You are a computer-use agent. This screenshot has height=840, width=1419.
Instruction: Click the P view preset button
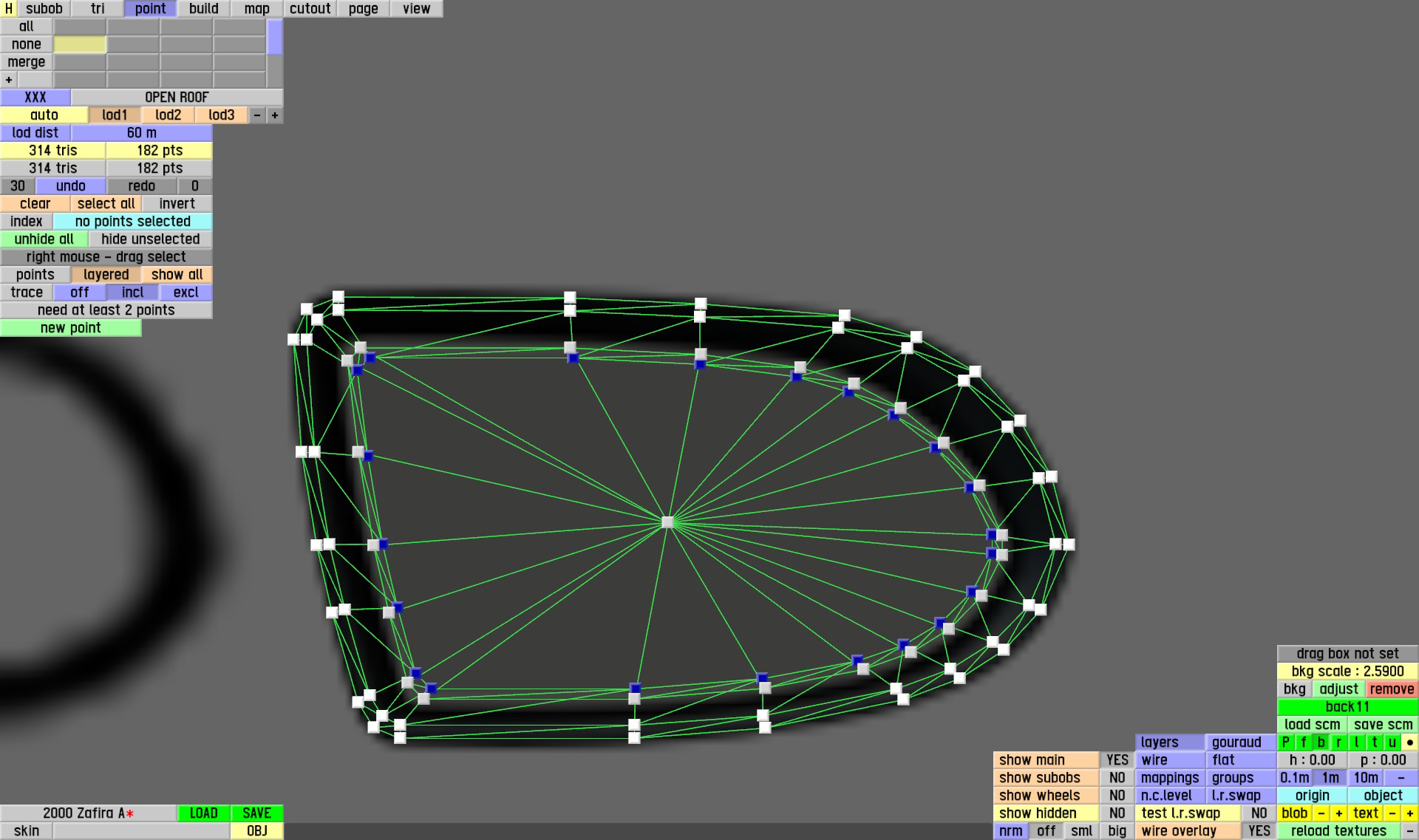[x=1285, y=742]
